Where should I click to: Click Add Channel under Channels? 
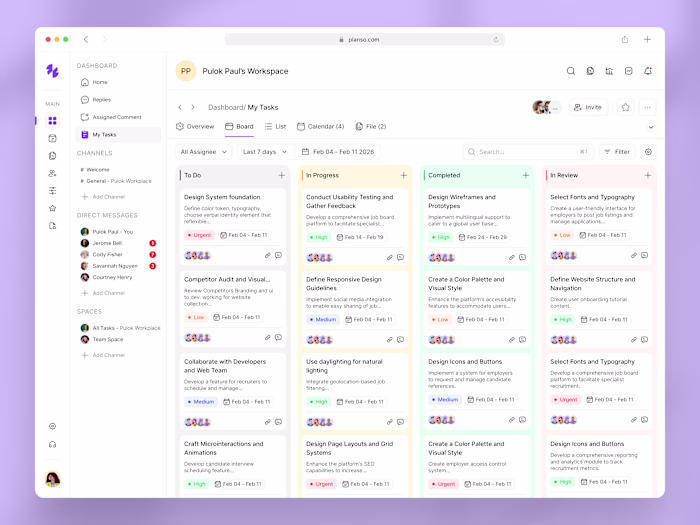click(x=103, y=197)
